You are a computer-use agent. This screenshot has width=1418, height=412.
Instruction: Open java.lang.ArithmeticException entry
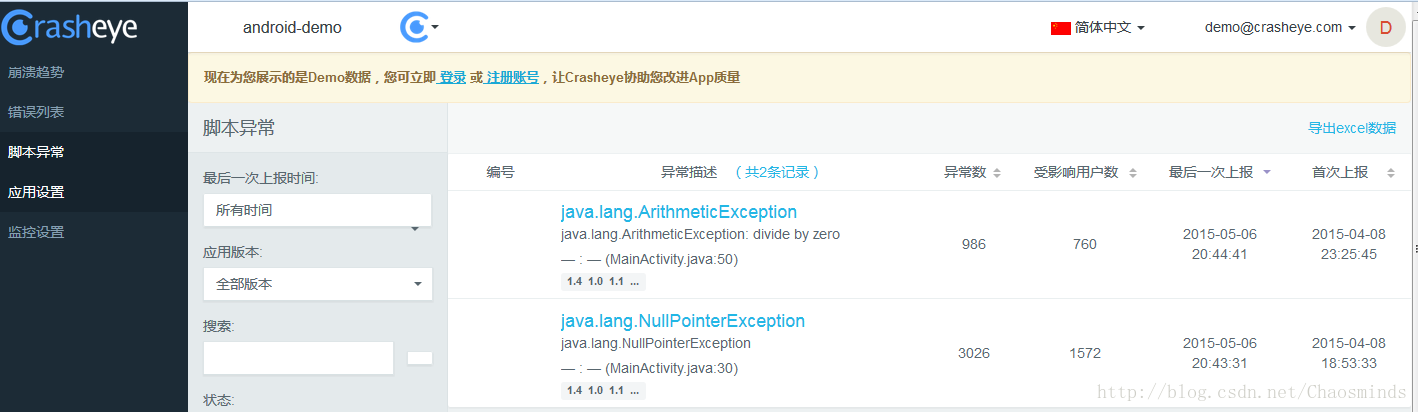point(679,212)
